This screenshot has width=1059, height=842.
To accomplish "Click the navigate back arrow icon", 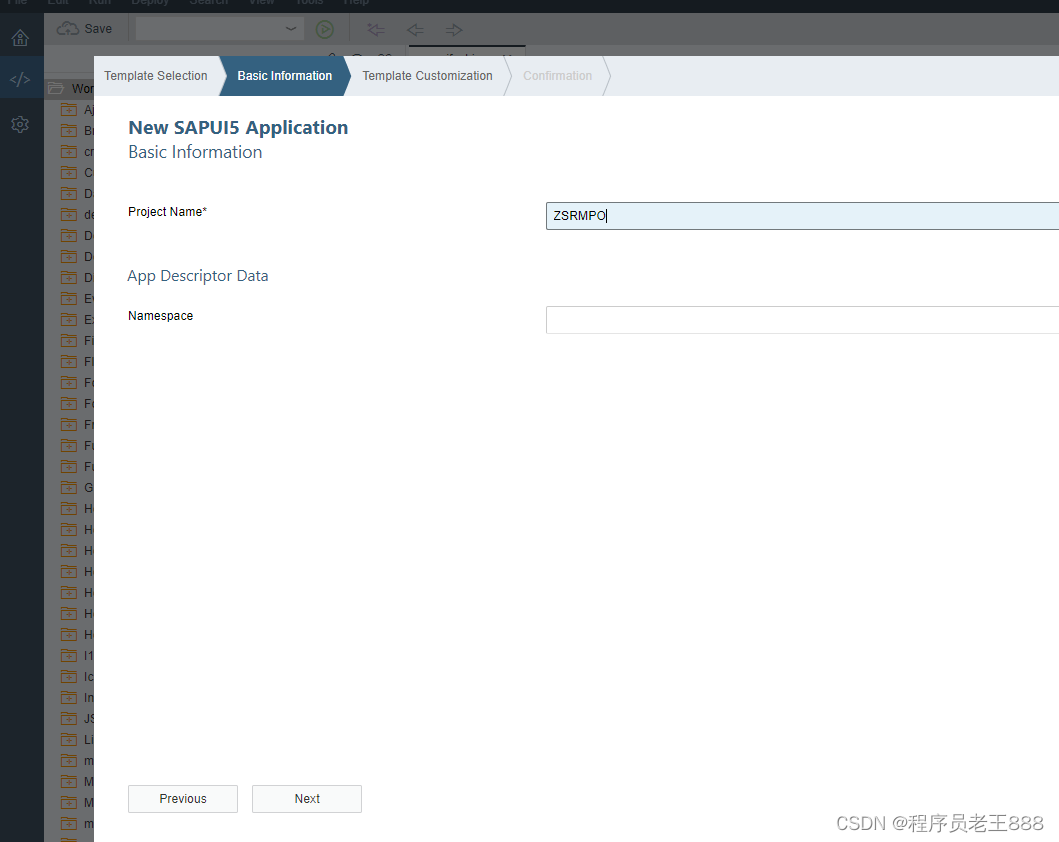I will 415,30.
